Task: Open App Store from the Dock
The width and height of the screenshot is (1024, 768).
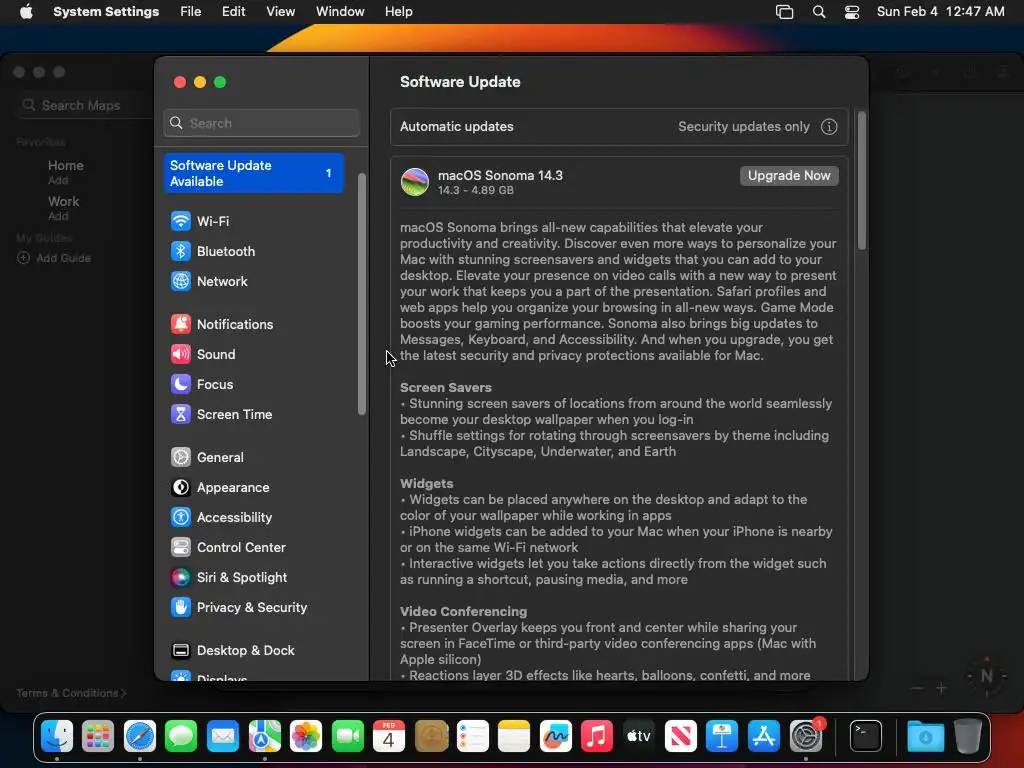Action: (x=763, y=737)
